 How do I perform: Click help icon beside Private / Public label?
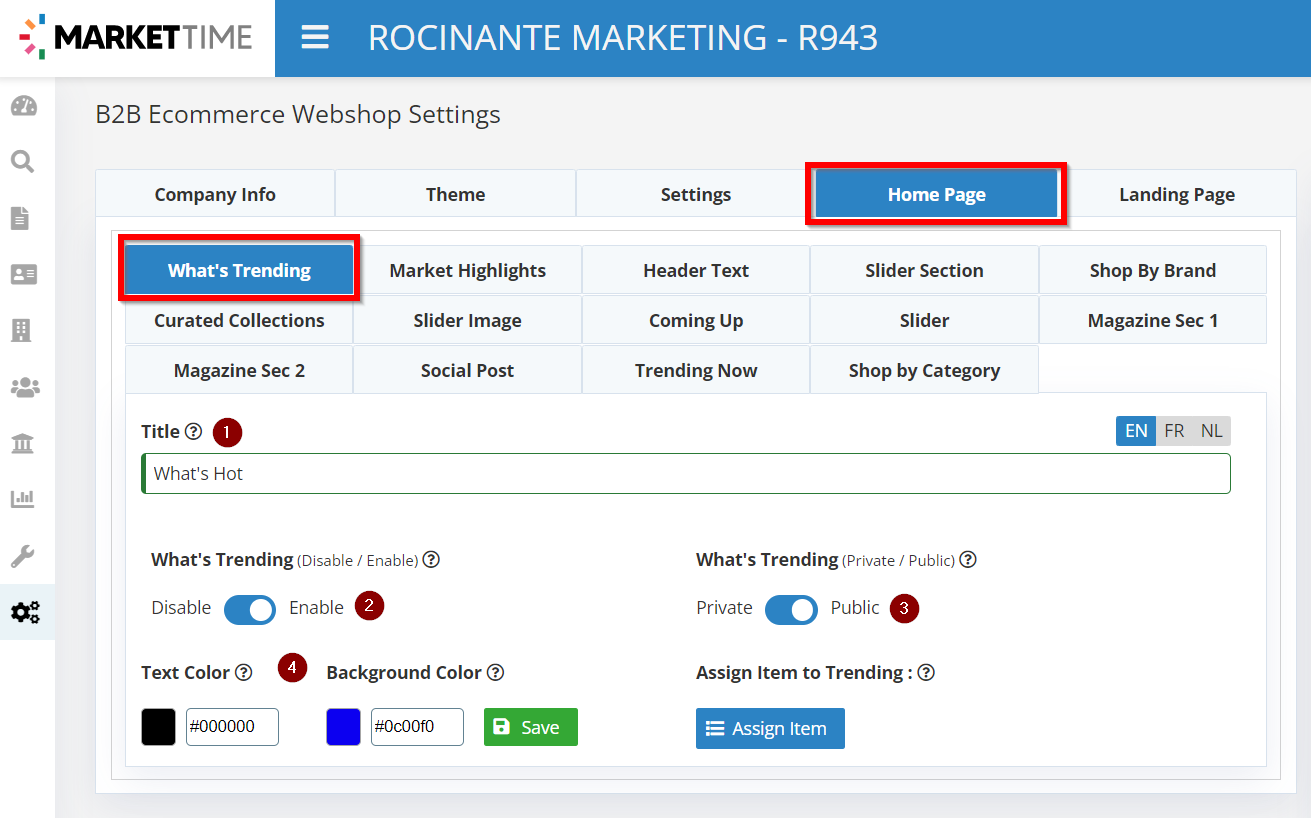coord(968,560)
